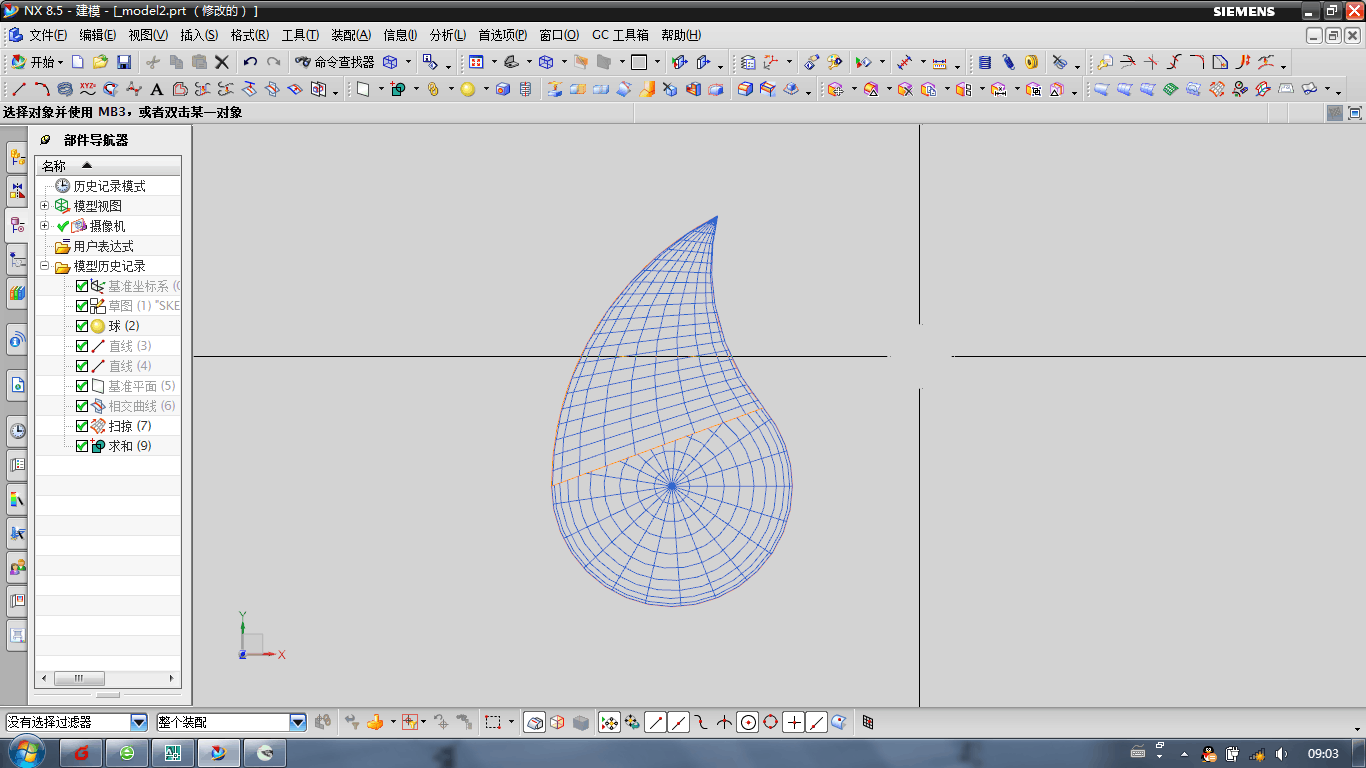
Task: Open the Part Navigator sidebar tab
Action: [x=17, y=226]
